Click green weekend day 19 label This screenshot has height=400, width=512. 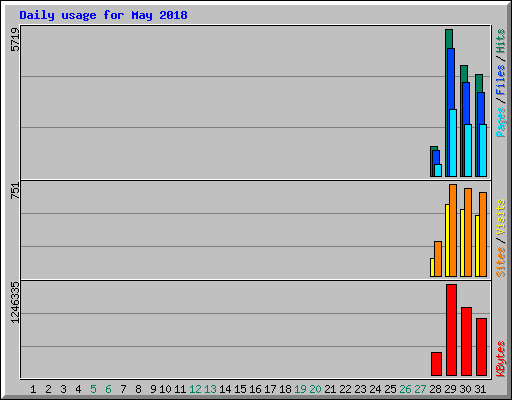pos(300,389)
